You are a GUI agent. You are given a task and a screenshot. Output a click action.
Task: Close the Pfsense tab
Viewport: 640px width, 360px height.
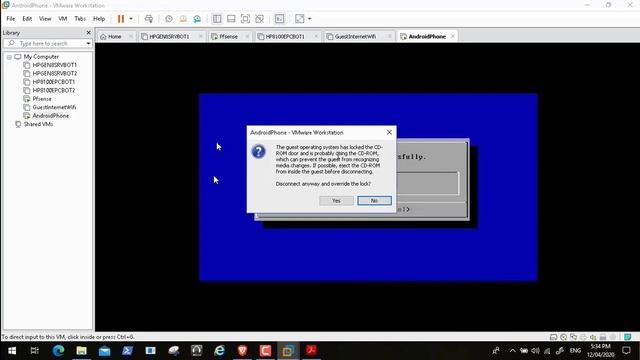click(x=247, y=36)
